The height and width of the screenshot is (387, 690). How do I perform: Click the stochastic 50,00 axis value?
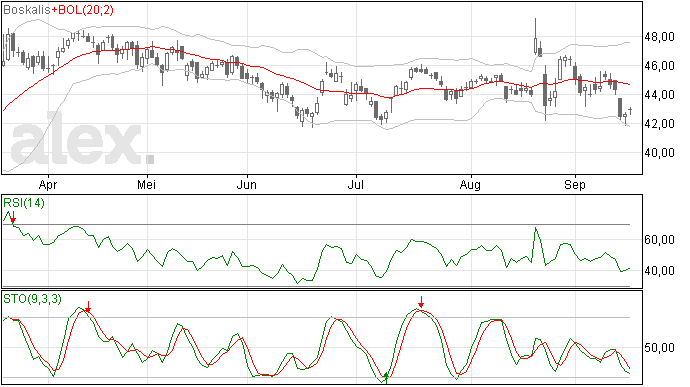[659, 348]
